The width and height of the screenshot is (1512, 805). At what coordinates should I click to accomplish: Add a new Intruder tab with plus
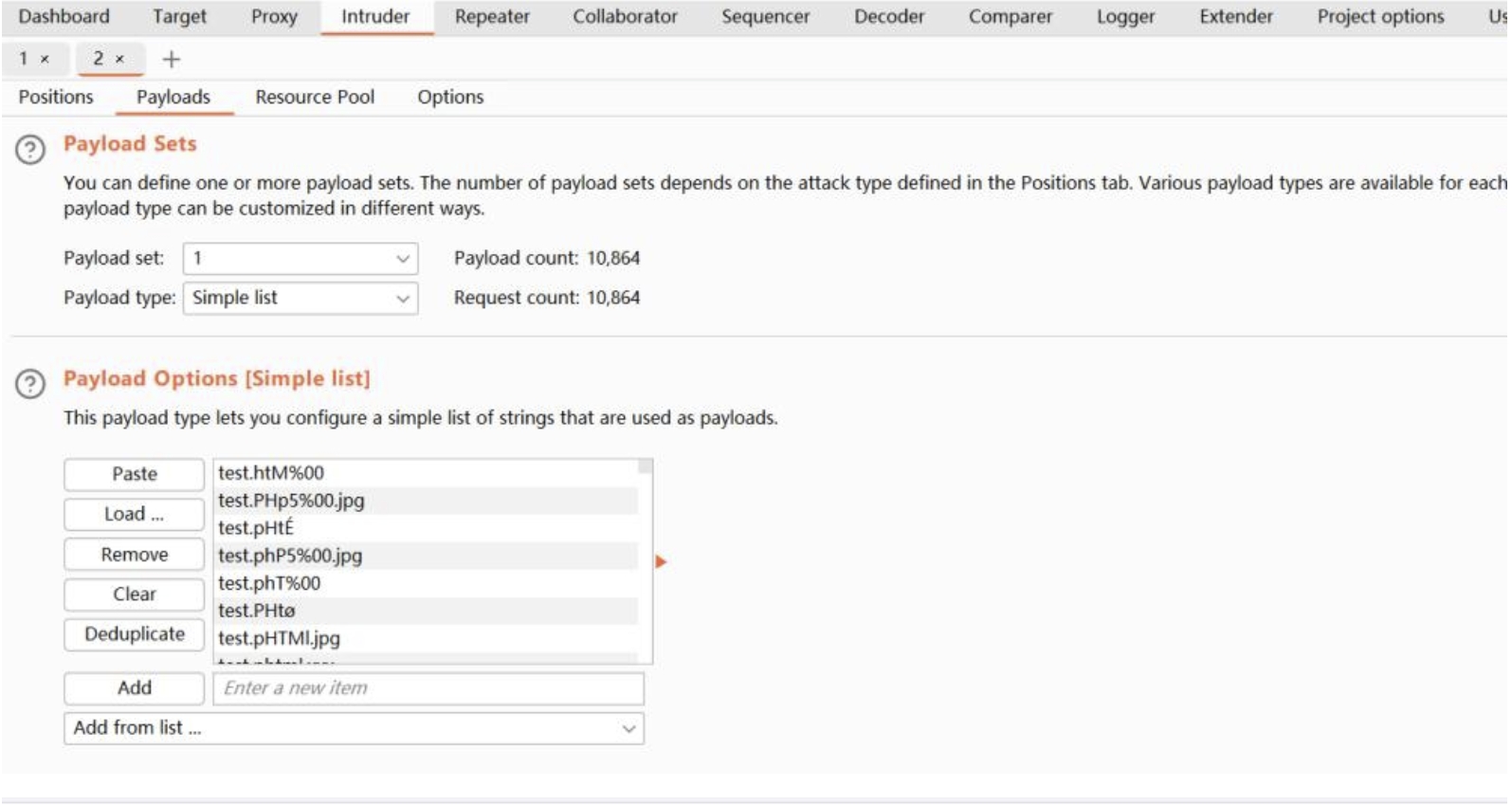pyautogui.click(x=172, y=59)
